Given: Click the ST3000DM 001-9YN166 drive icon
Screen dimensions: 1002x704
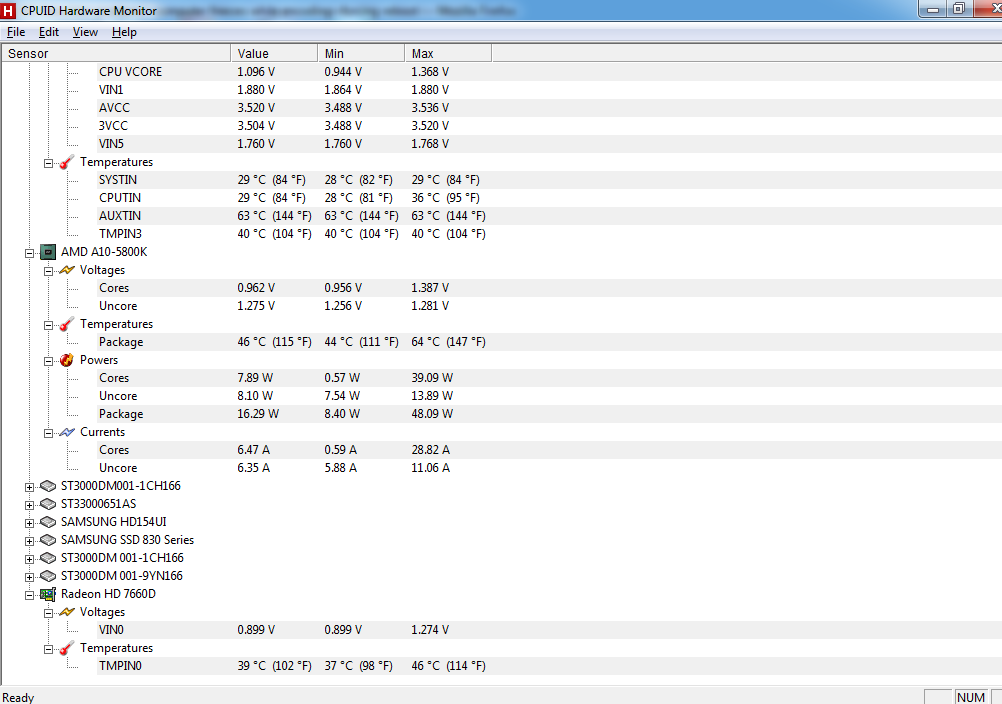Looking at the screenshot, I should [x=47, y=576].
